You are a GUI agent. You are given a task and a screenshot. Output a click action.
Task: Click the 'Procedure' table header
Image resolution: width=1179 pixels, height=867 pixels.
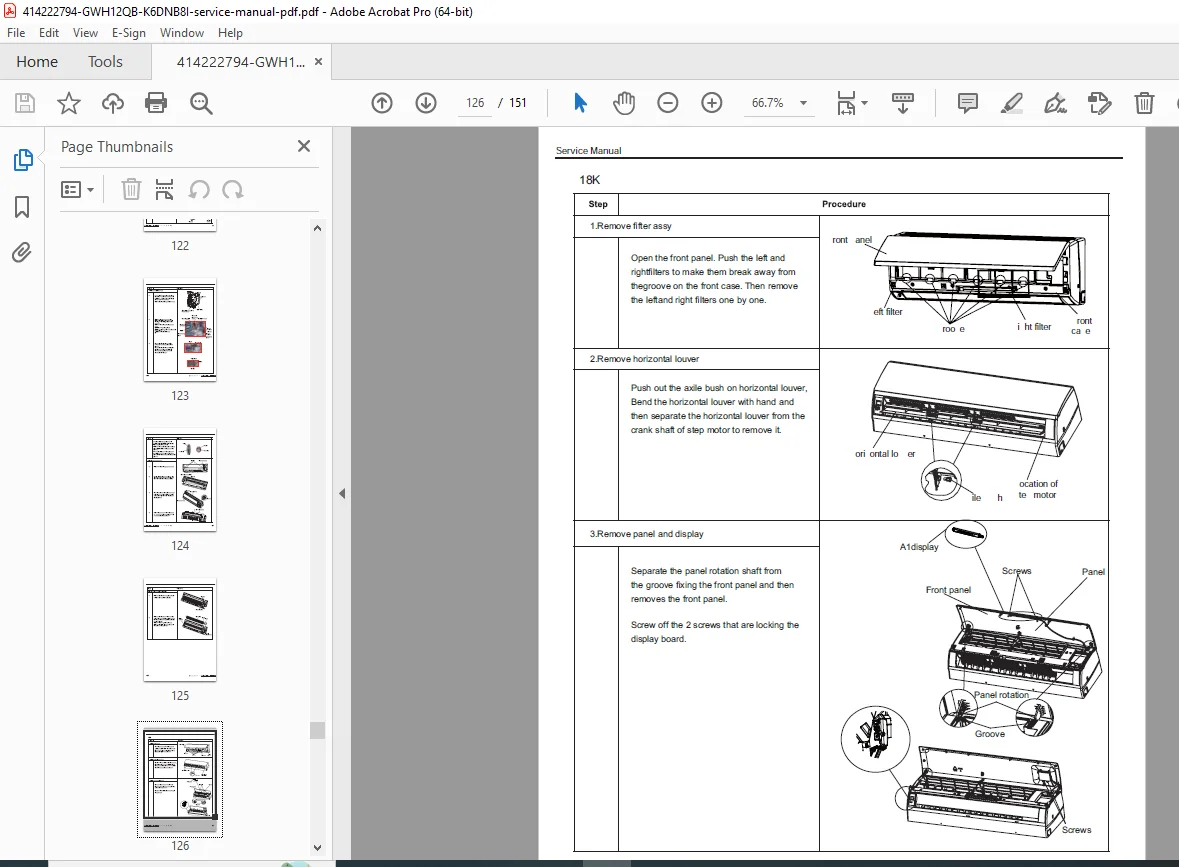pyautogui.click(x=844, y=204)
